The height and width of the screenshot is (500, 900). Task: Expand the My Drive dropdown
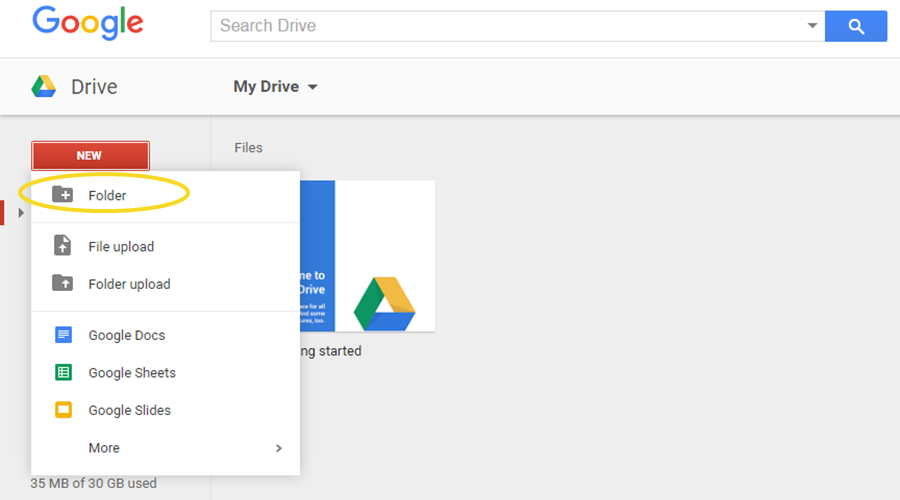click(312, 87)
